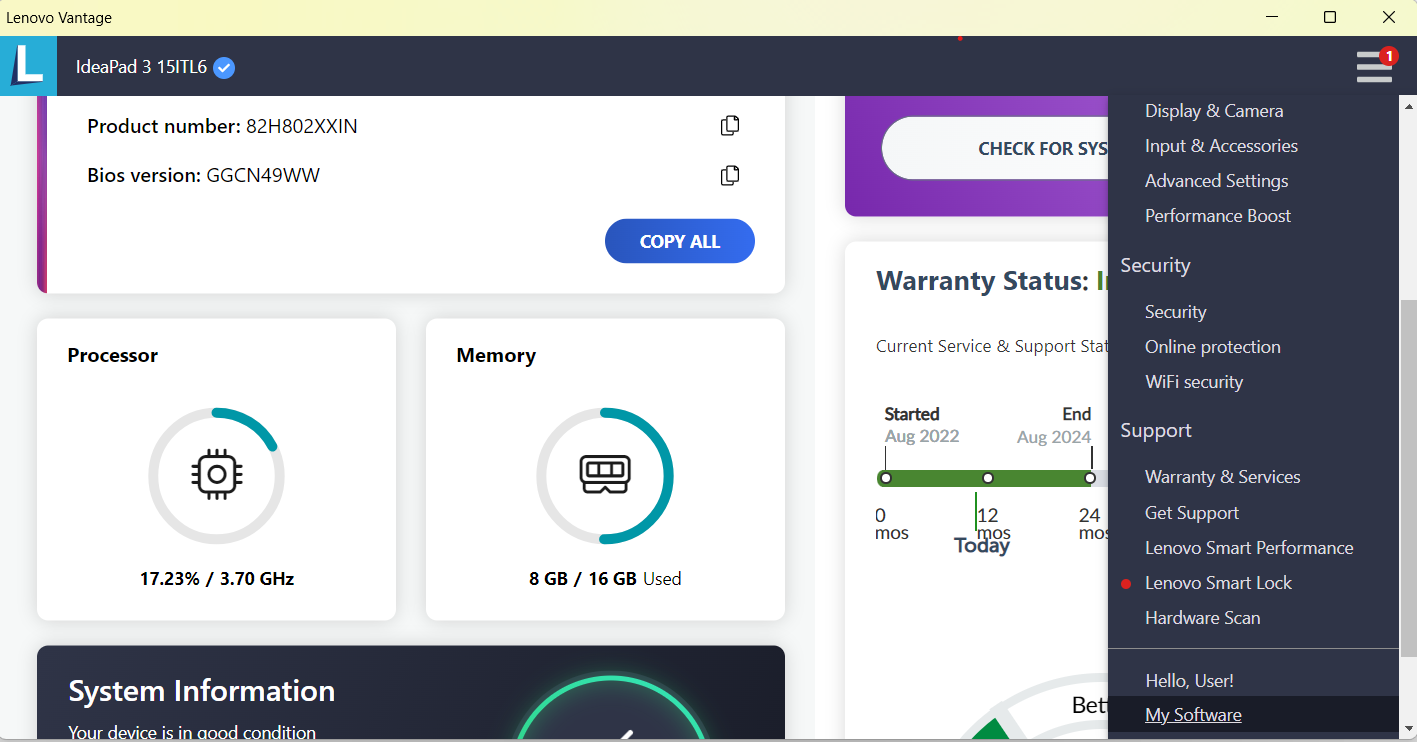The width and height of the screenshot is (1417, 742).
Task: Open WiFi security menu item
Action: (x=1194, y=382)
